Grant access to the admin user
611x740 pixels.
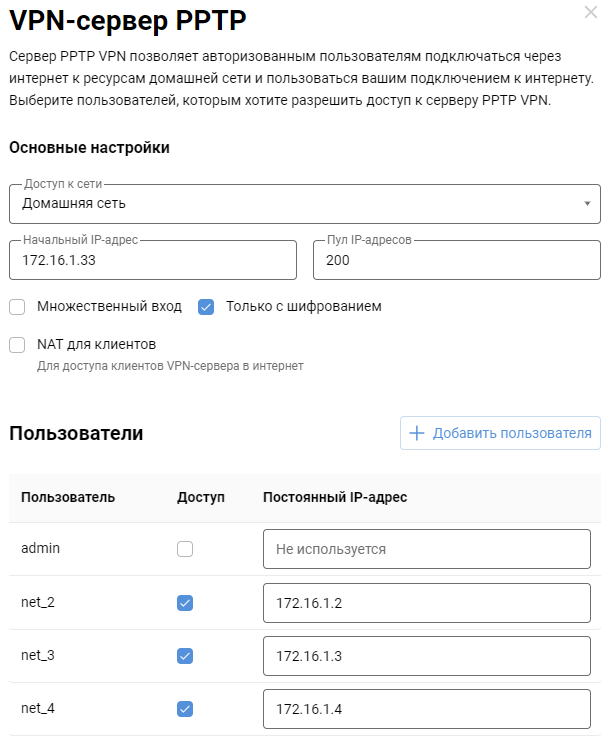pyautogui.click(x=185, y=549)
